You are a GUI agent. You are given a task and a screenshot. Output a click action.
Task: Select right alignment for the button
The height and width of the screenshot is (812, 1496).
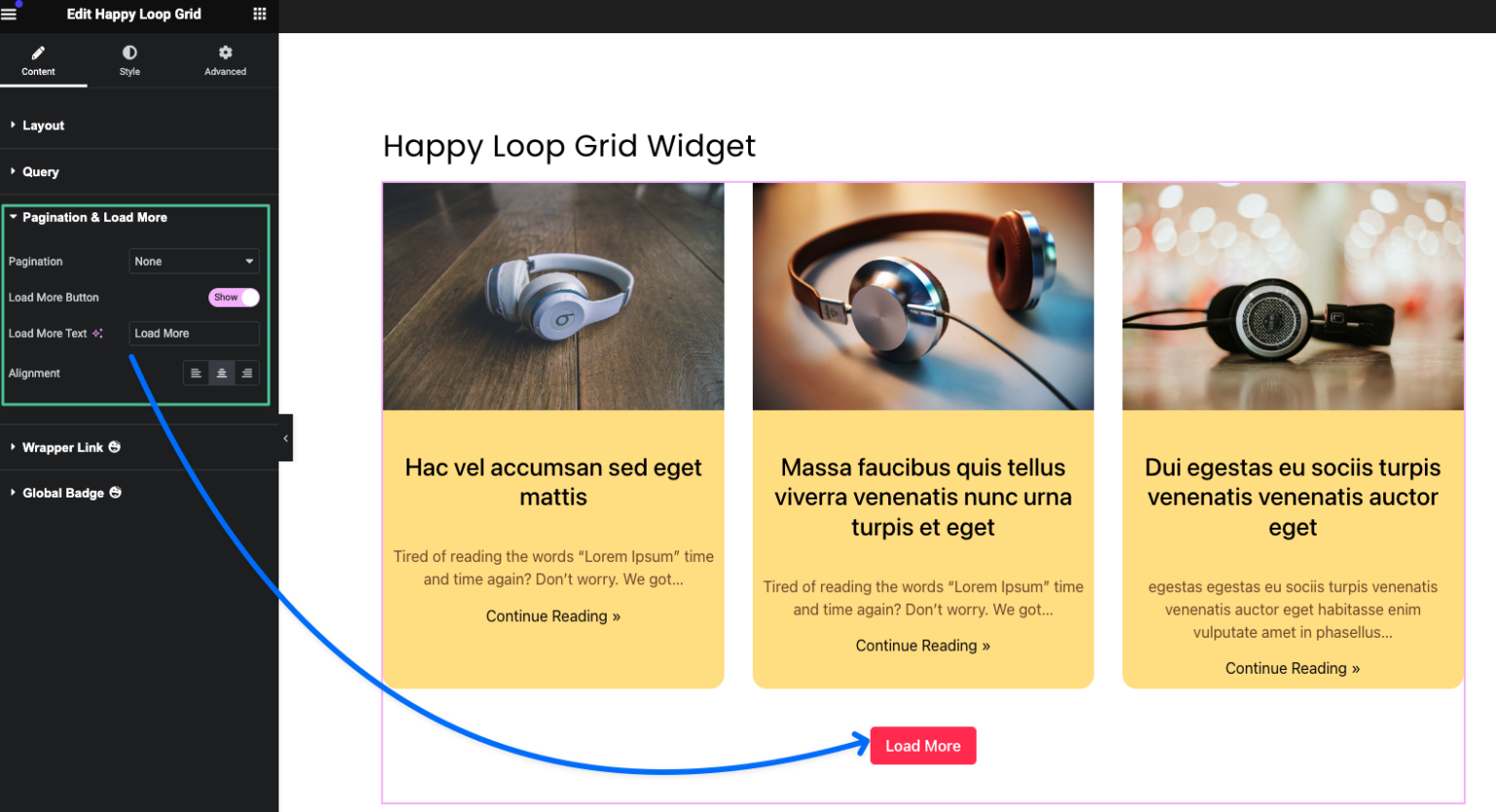pyautogui.click(x=246, y=373)
